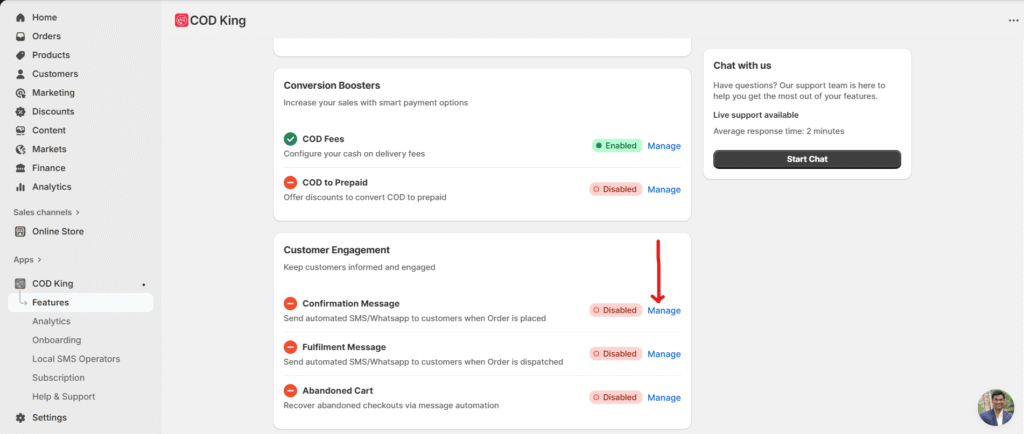This screenshot has height=434, width=1024.
Task: Click Manage link for Abandoned Cart
Action: [664, 398]
